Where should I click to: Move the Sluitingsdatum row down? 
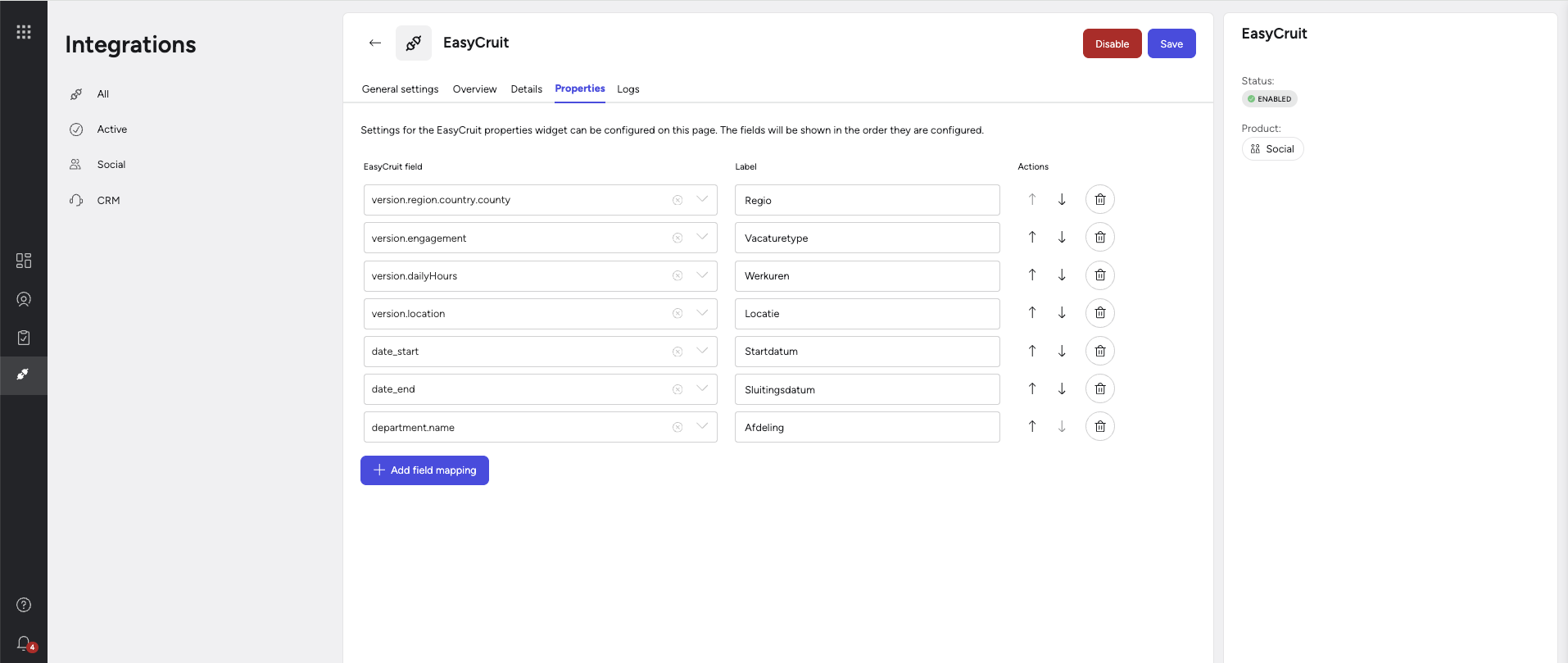point(1062,389)
